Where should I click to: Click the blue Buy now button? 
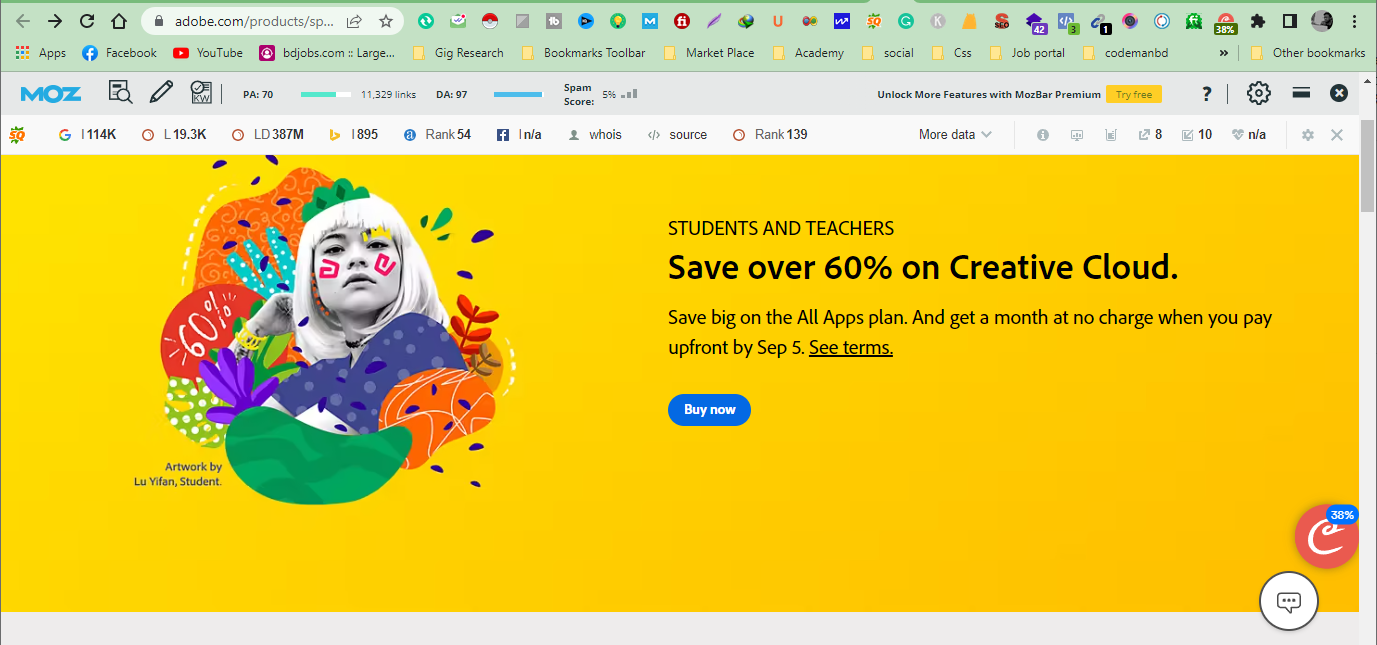(x=709, y=409)
